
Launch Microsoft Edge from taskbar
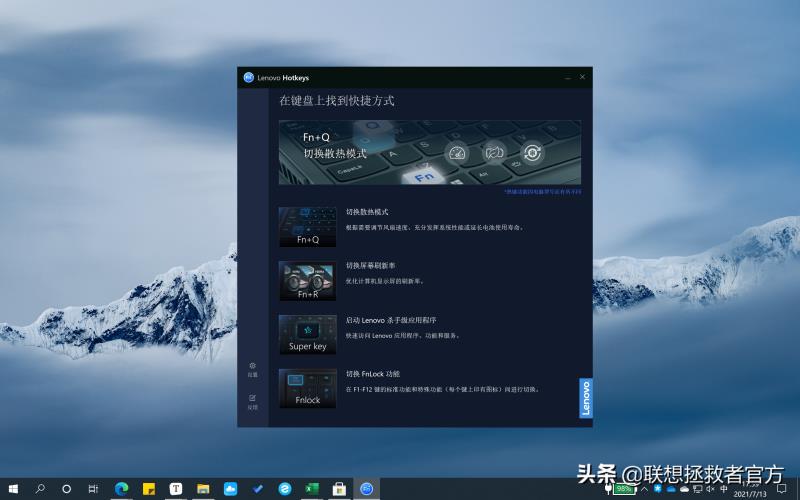[121, 489]
